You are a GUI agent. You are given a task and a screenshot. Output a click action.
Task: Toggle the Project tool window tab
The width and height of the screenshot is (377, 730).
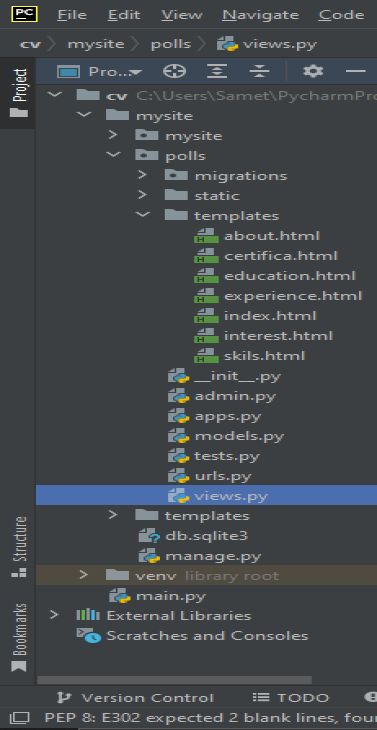click(x=19, y=93)
